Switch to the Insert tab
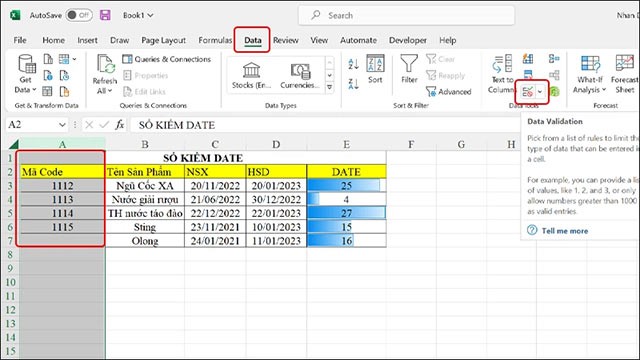Image resolution: width=640 pixels, height=360 pixels. click(x=87, y=40)
